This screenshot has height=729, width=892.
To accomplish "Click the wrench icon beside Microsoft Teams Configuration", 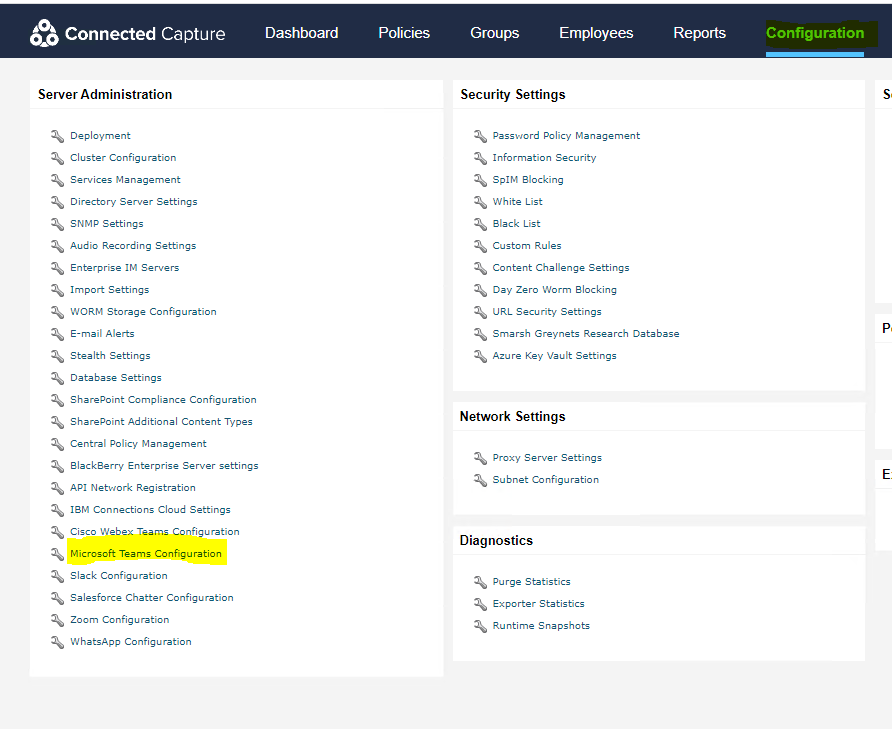I will (x=57, y=554).
